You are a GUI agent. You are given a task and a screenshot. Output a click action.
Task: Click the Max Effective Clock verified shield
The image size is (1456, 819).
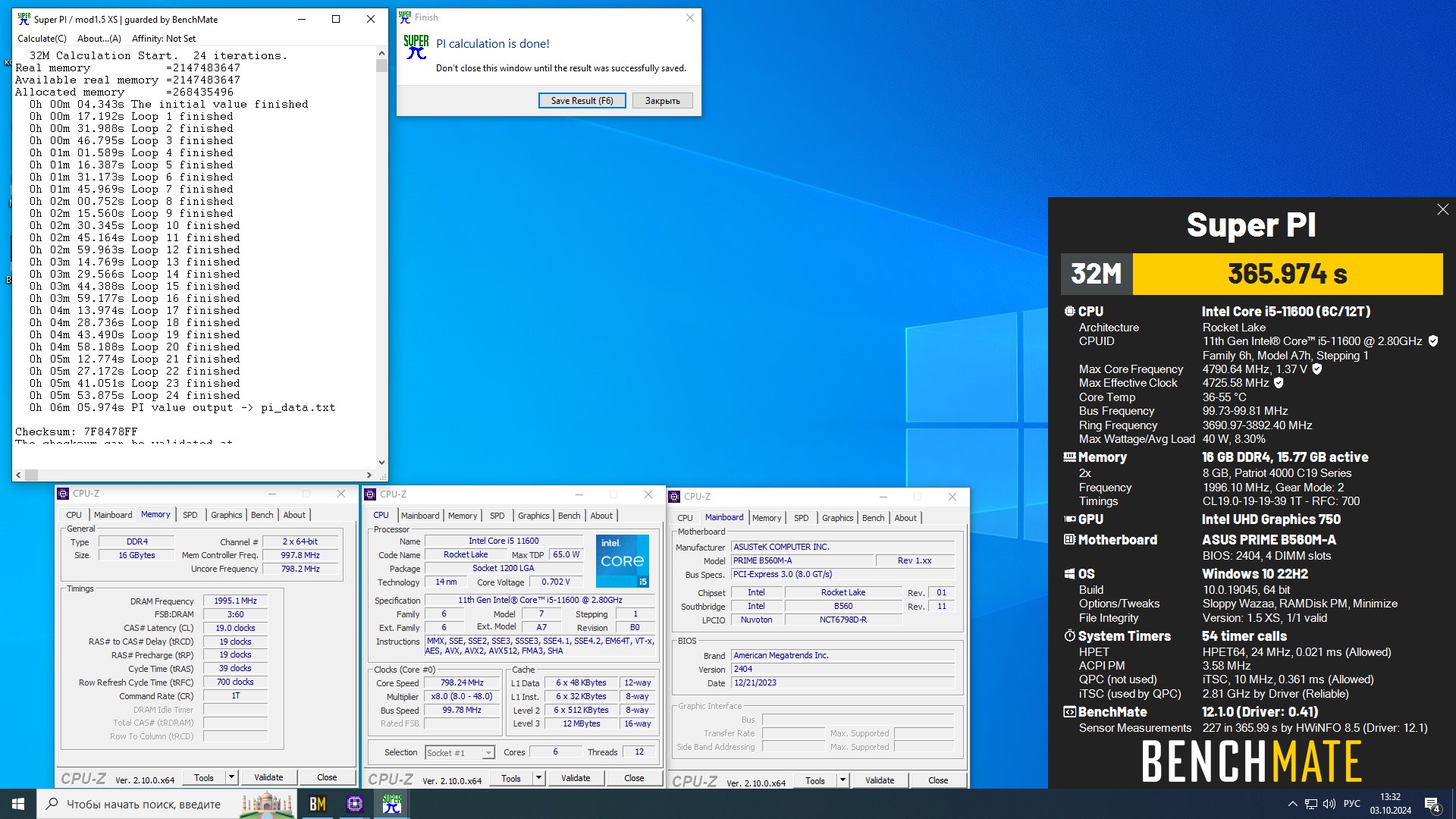1279,383
